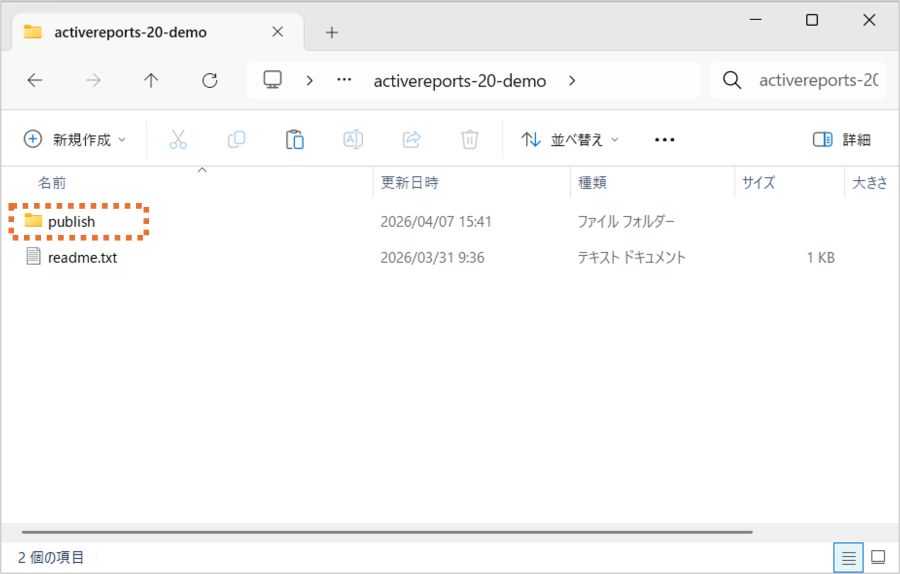
Task: Expand chevron after activereports-20-demo breadcrumb
Action: [572, 80]
